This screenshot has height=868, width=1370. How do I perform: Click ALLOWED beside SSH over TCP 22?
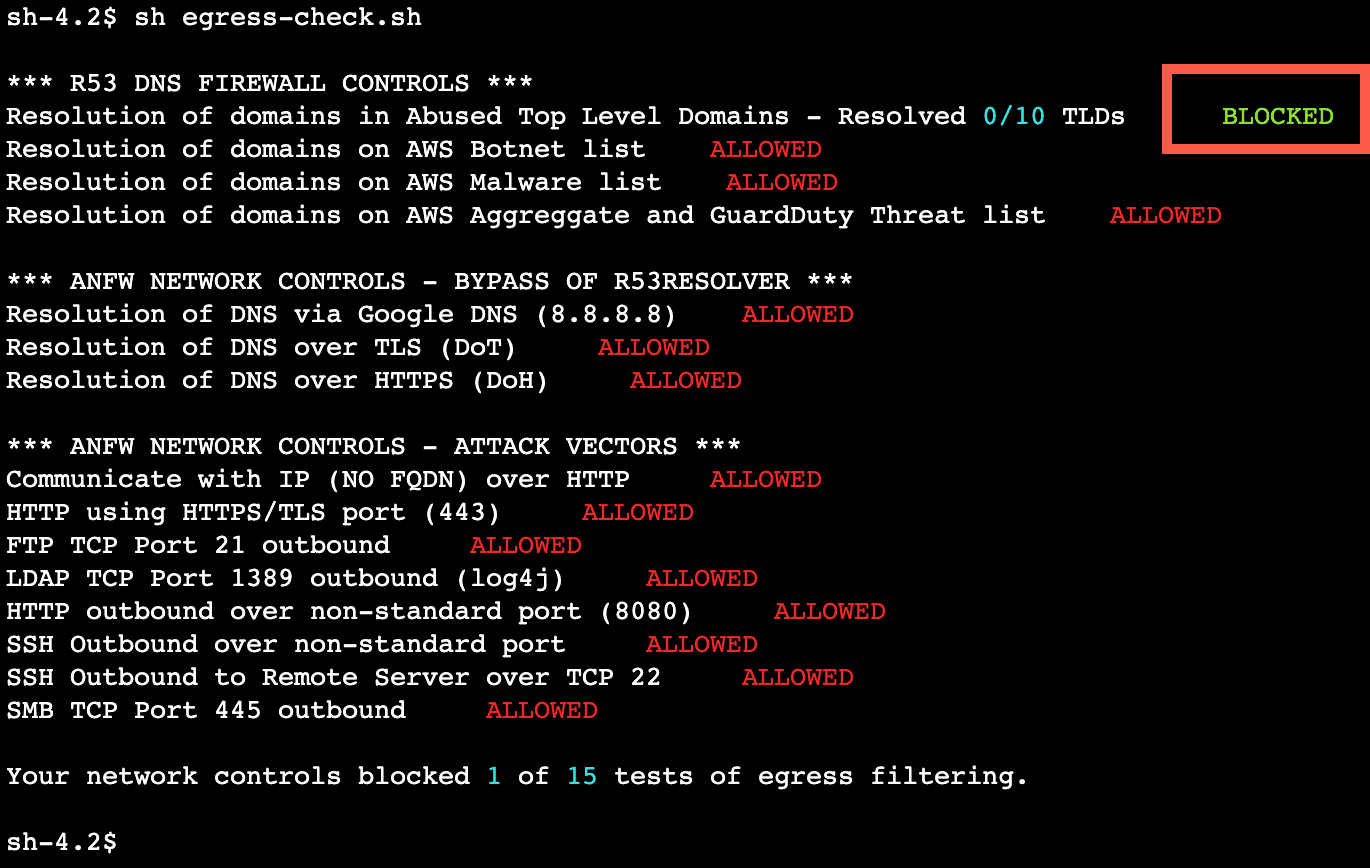pyautogui.click(x=798, y=677)
